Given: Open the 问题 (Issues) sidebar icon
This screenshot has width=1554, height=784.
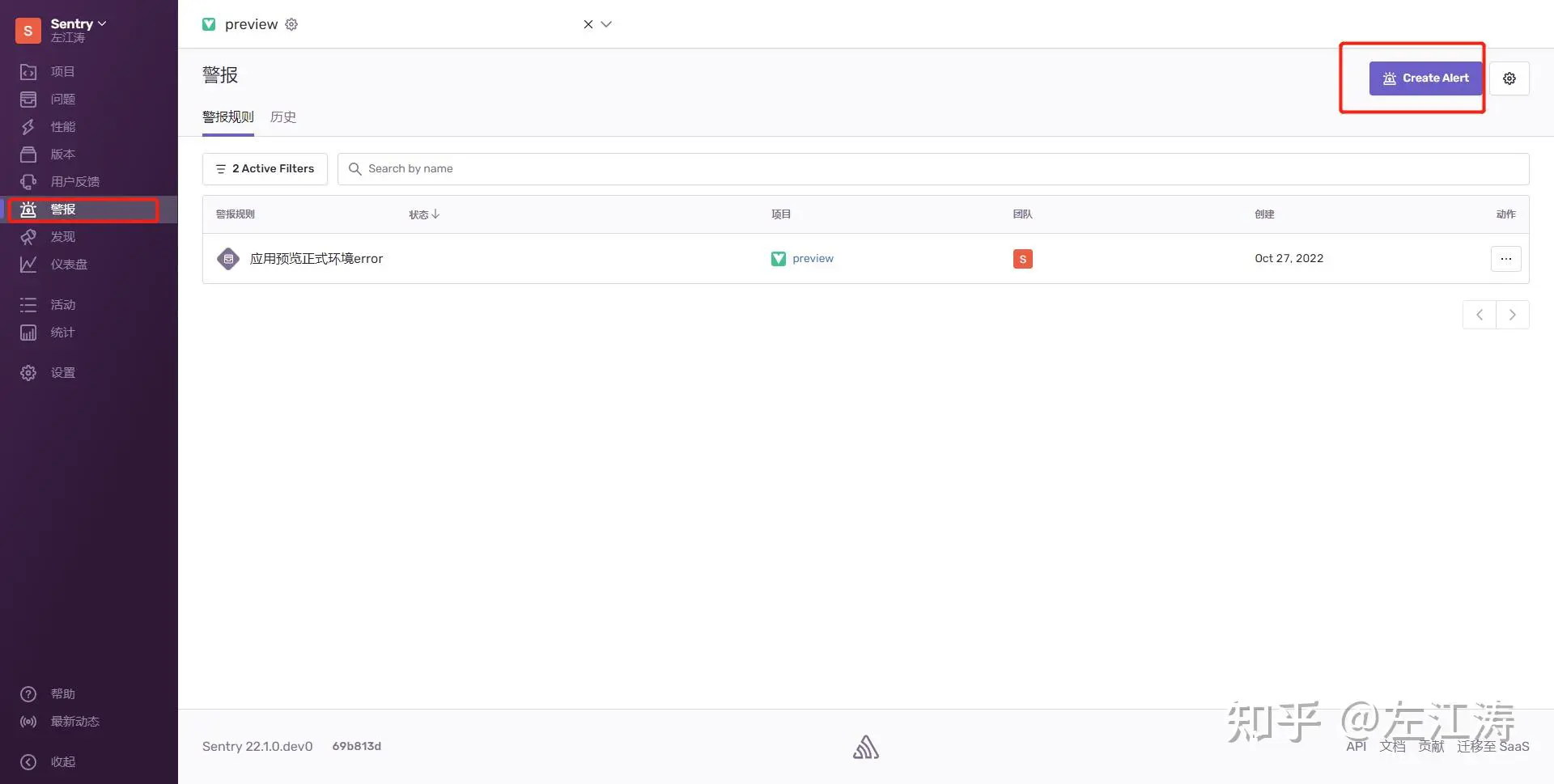Looking at the screenshot, I should coord(28,100).
